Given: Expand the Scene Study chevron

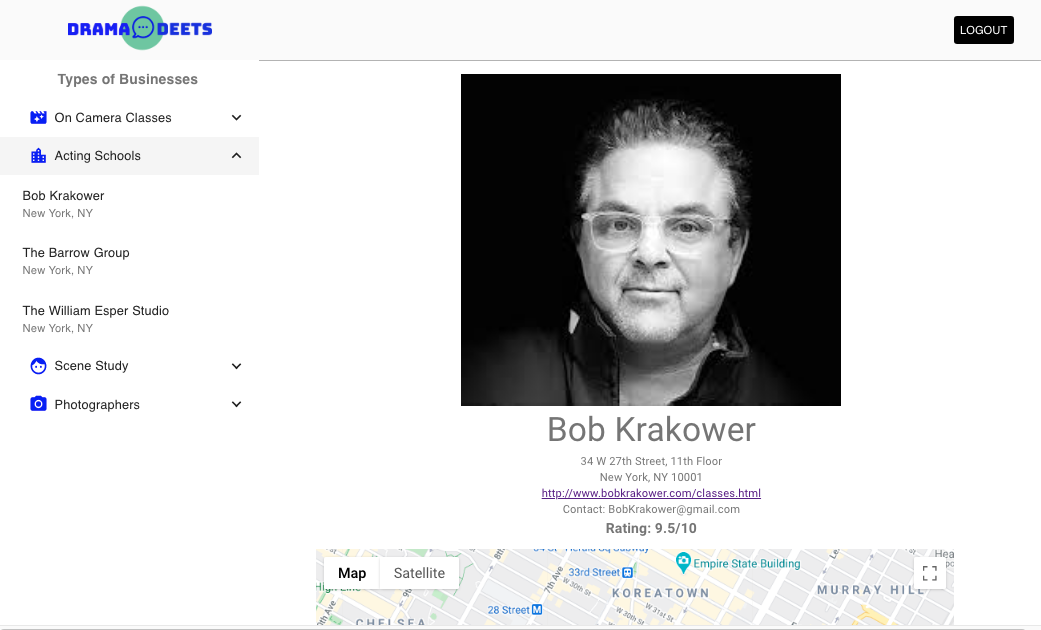Looking at the screenshot, I should (x=237, y=366).
